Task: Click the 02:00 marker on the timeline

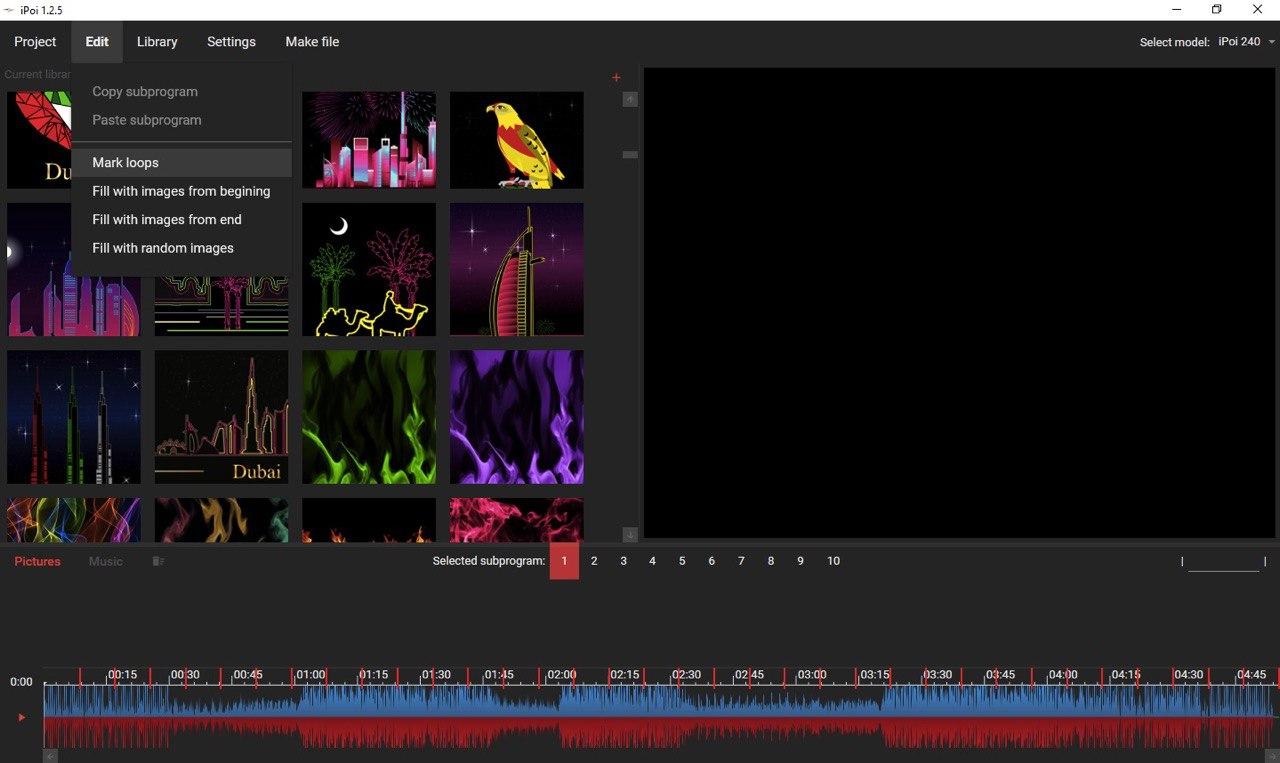Action: (562, 675)
